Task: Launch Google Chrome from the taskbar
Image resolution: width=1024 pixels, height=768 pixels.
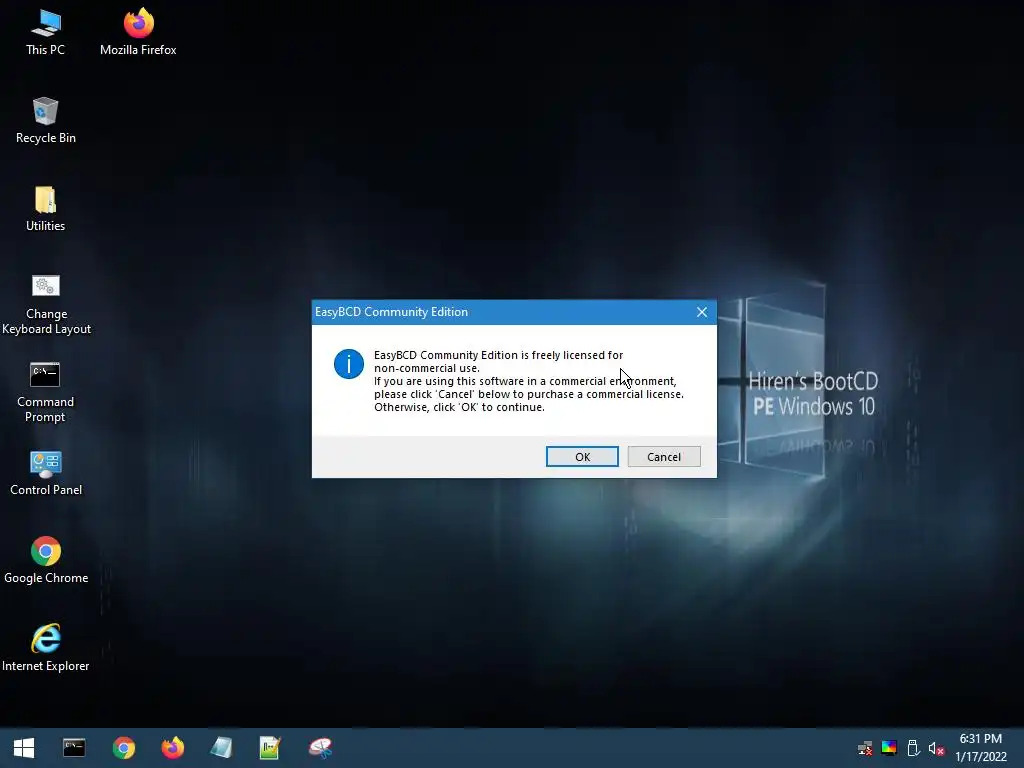Action: (123, 748)
